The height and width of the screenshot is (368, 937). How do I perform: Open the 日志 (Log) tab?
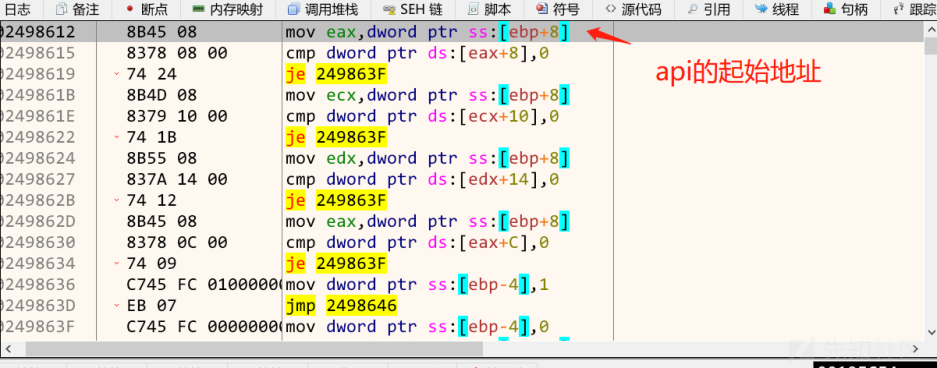click(x=17, y=9)
